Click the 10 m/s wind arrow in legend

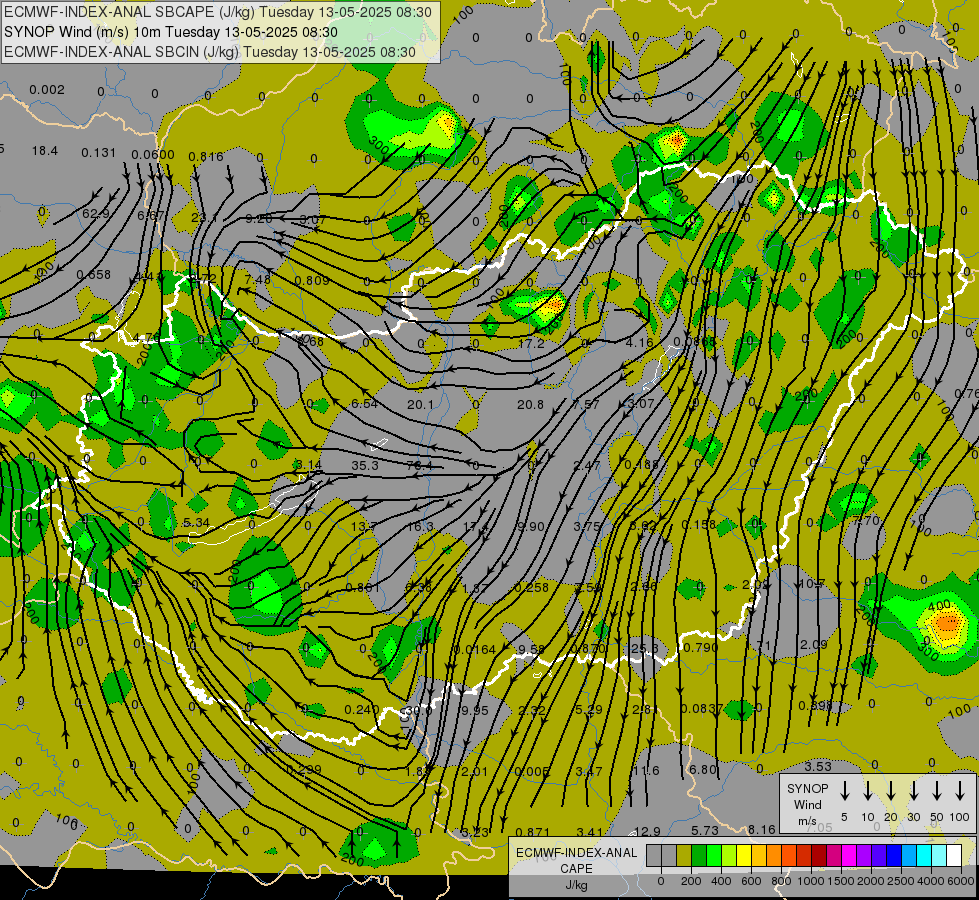pos(868,791)
